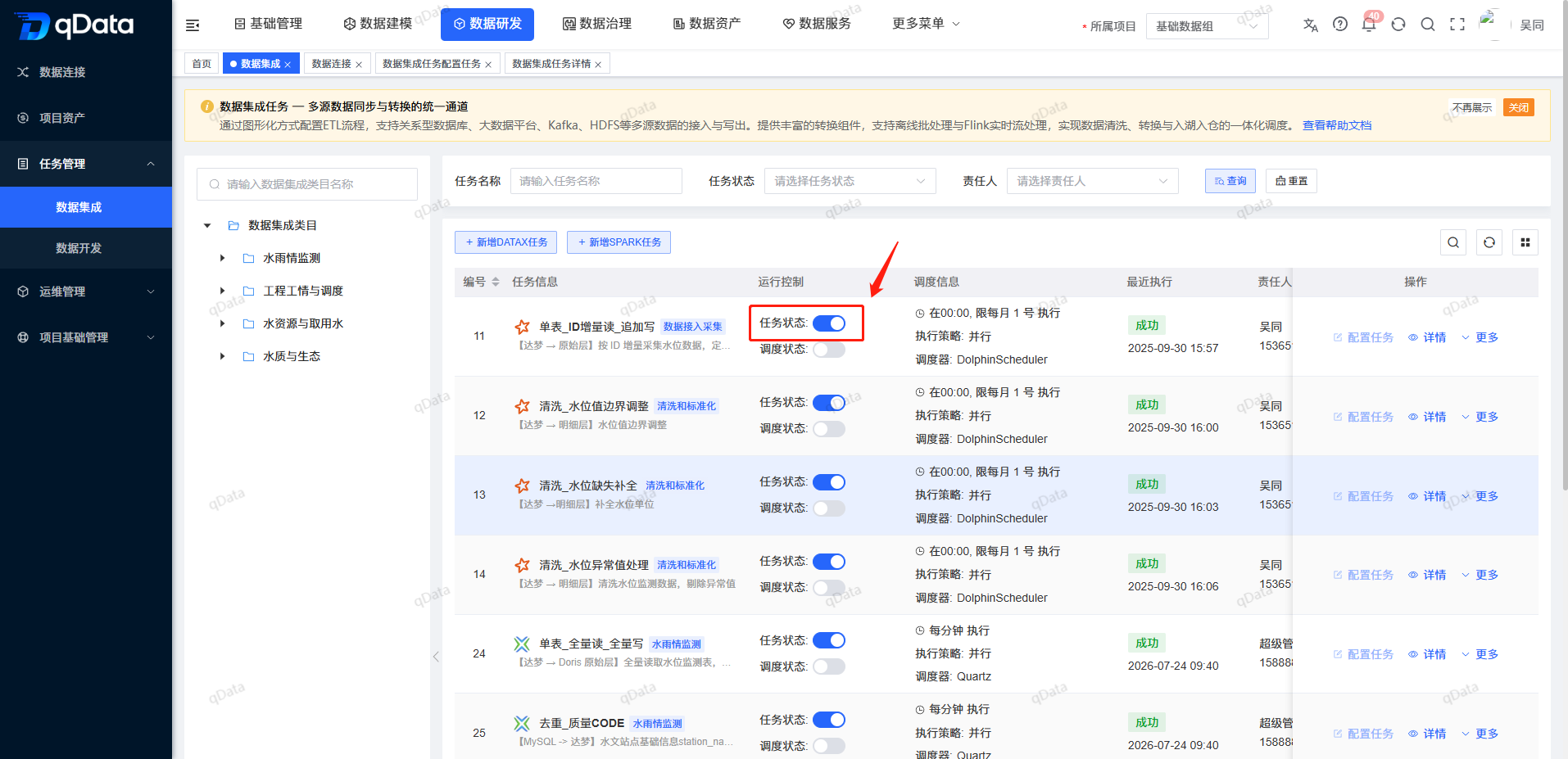Expand the 更多菜单 menu
This screenshot has width=1568, height=759.
(926, 24)
